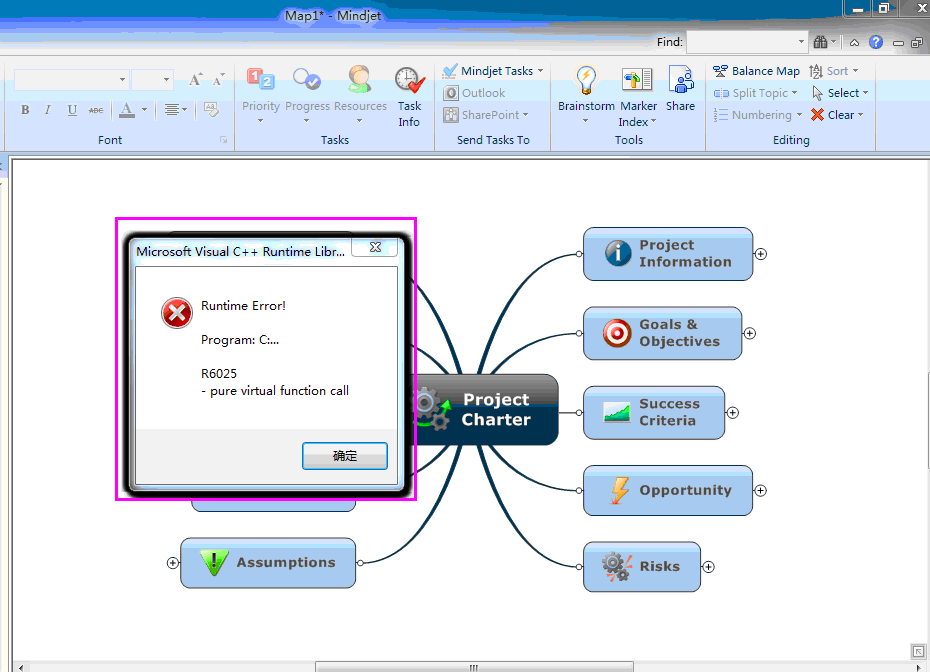Select the Project Charter central topic

point(486,409)
